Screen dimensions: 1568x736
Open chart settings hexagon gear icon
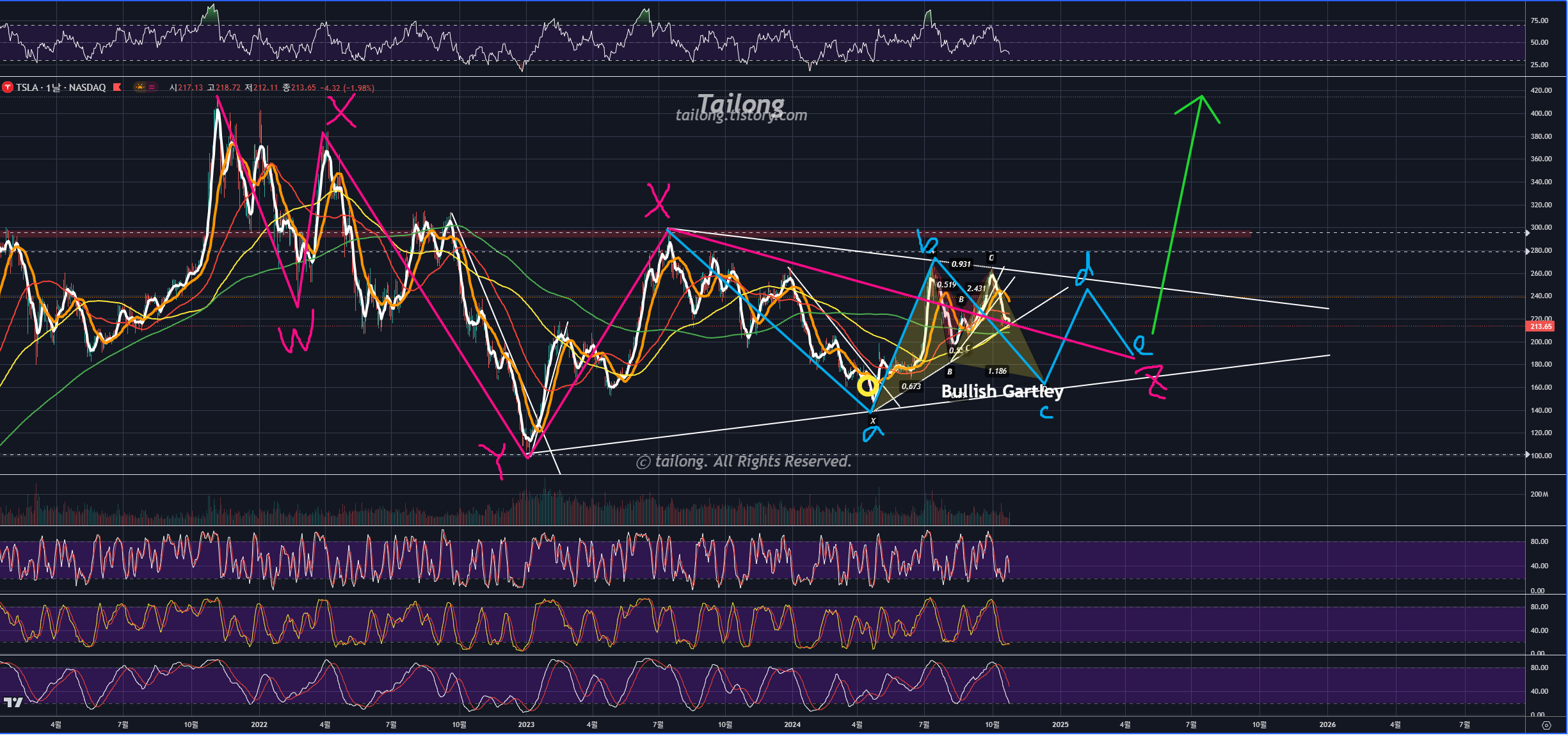pyautogui.click(x=1546, y=725)
